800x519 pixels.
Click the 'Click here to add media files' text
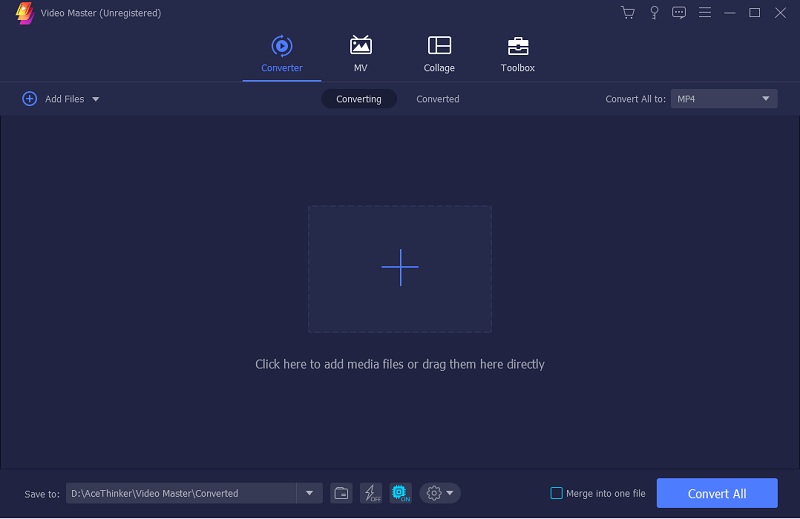click(x=400, y=364)
